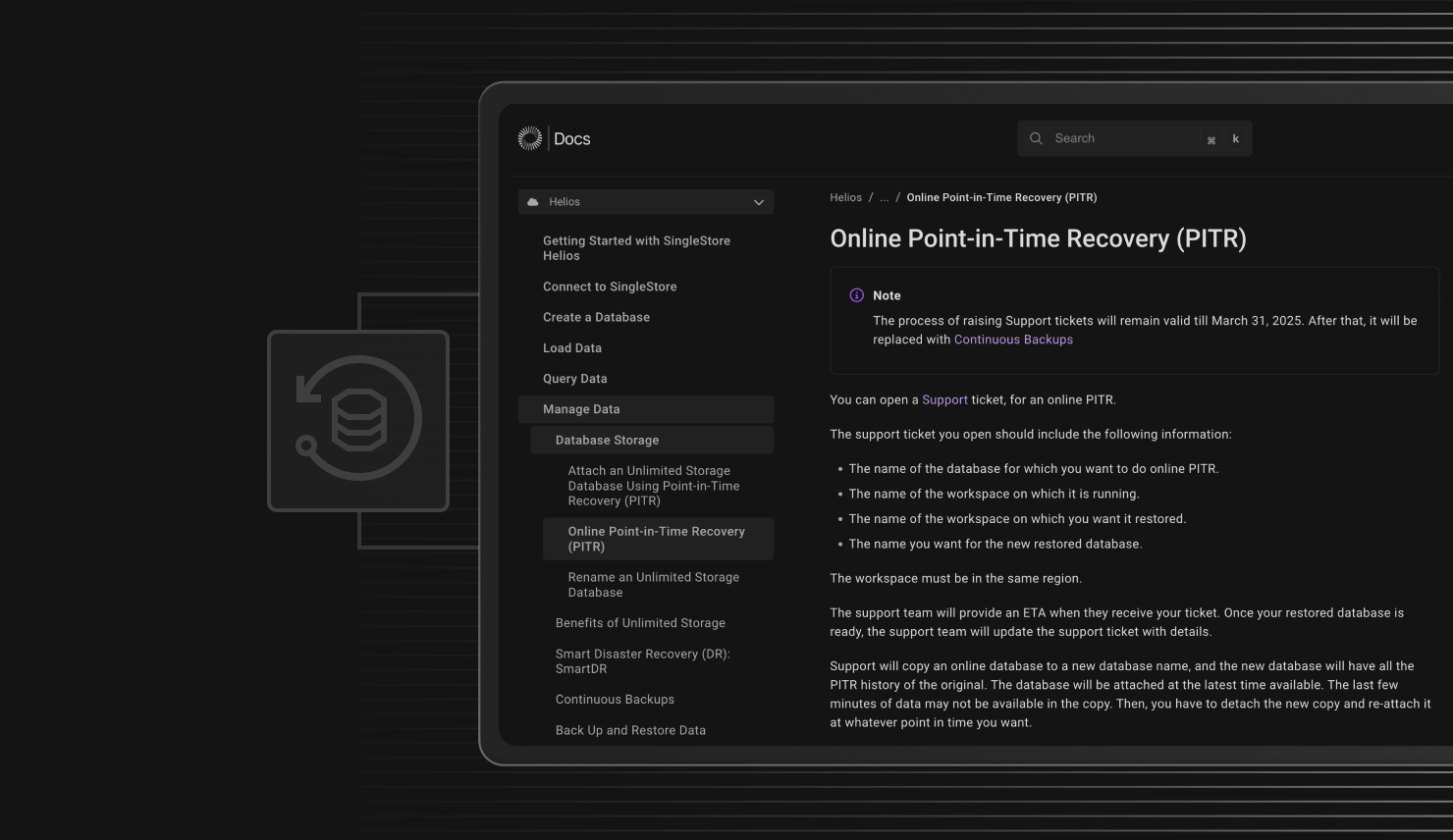Click the Note info icon
Image resolution: width=1453 pixels, height=840 pixels.
pyautogui.click(x=856, y=295)
